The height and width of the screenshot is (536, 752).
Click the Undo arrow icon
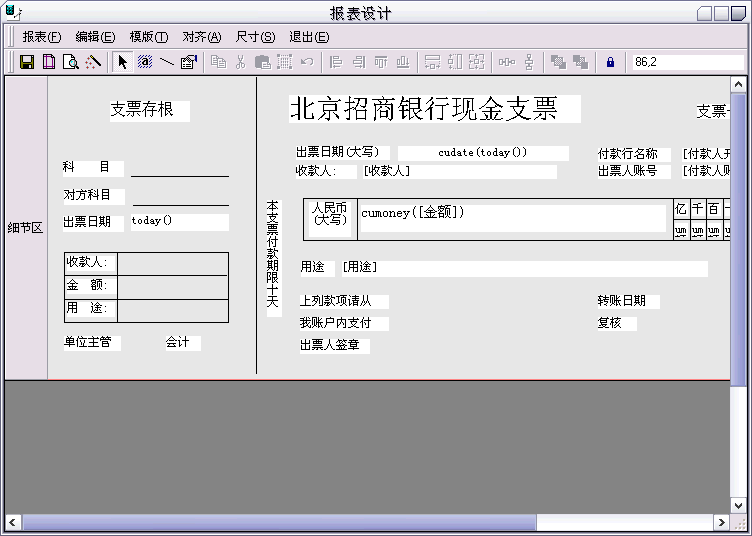307,62
